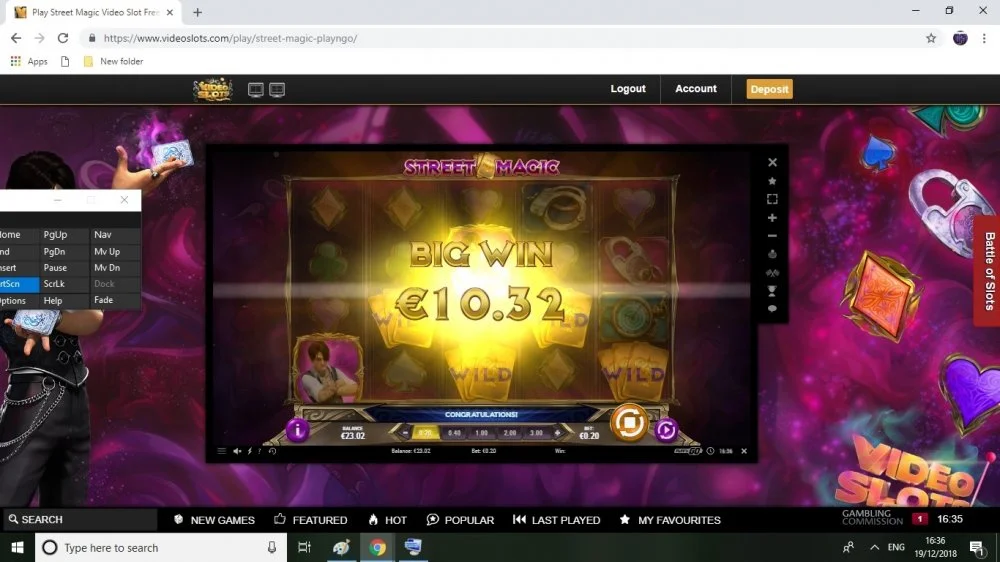Viewport: 1000px width, 562px height.
Task: Shrink the game window with minus icon
Action: (x=772, y=236)
